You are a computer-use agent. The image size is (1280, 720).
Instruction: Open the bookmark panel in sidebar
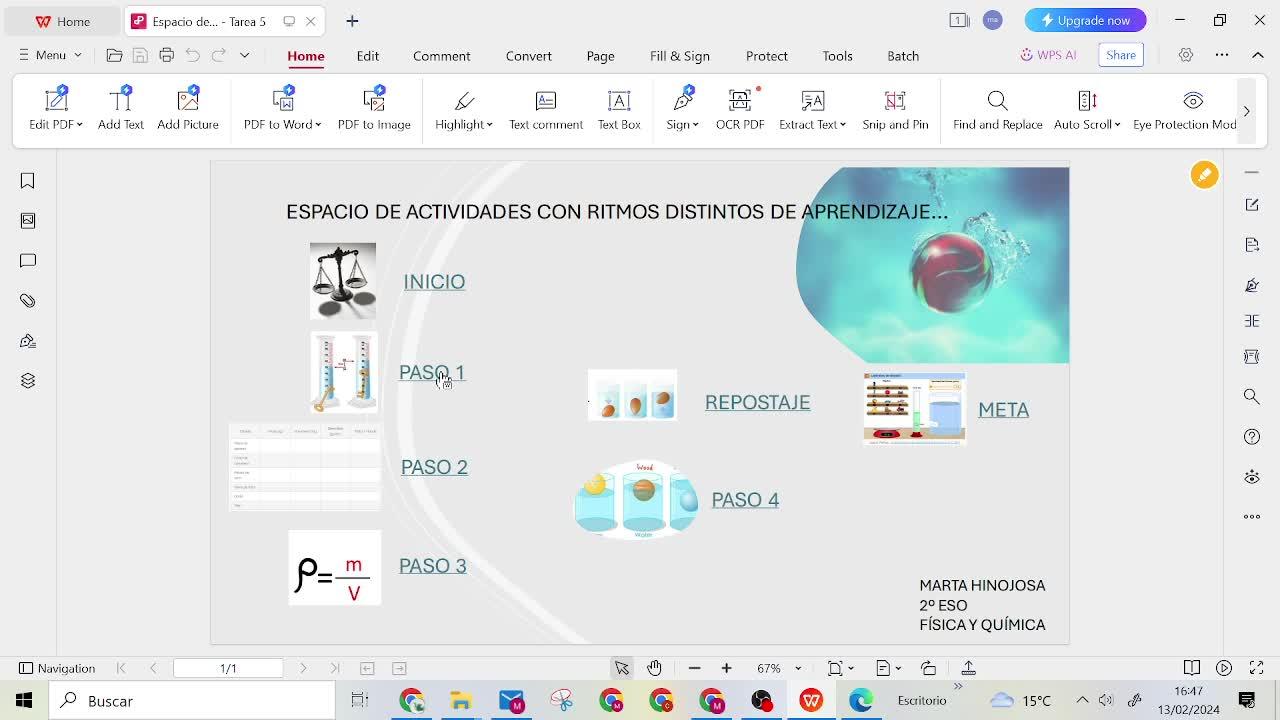coord(28,181)
